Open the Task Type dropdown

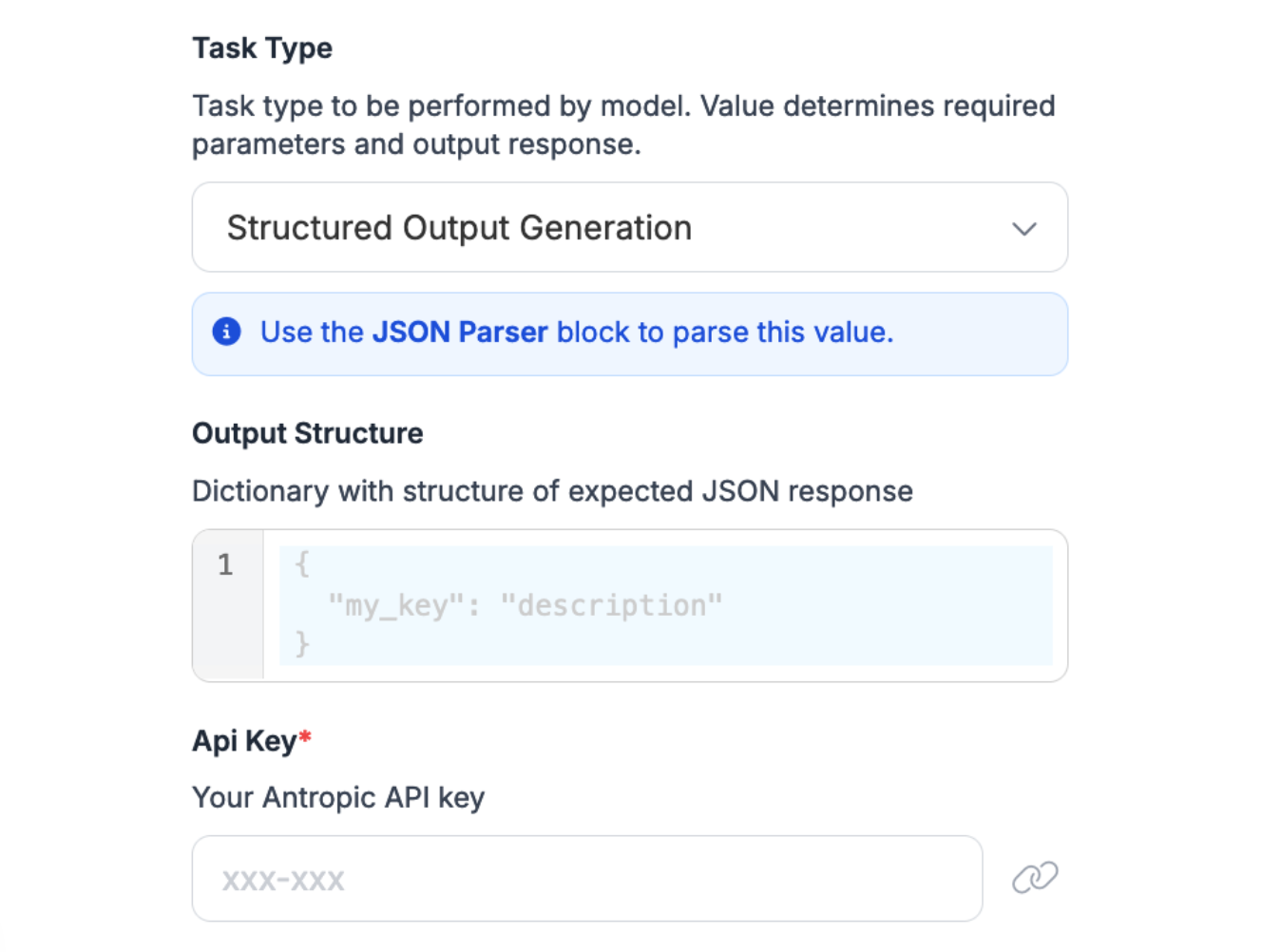point(628,228)
